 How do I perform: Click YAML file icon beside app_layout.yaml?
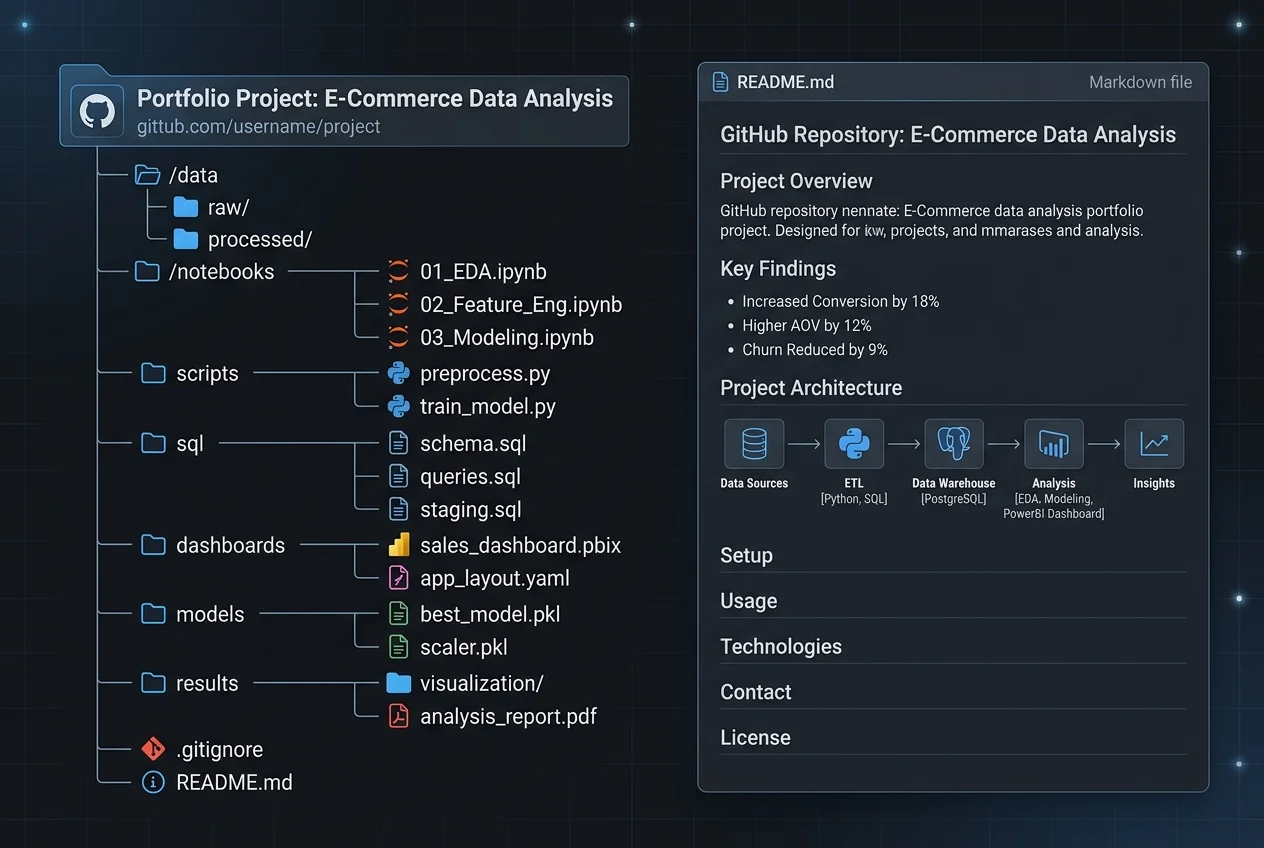pos(398,577)
